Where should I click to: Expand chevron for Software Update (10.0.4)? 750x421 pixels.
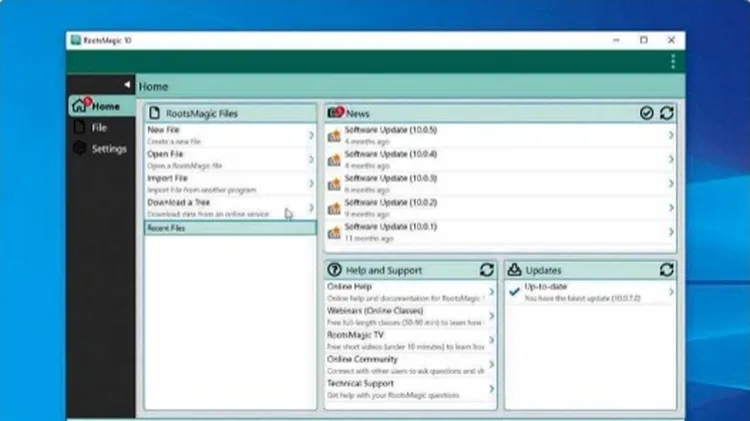pyautogui.click(x=671, y=159)
